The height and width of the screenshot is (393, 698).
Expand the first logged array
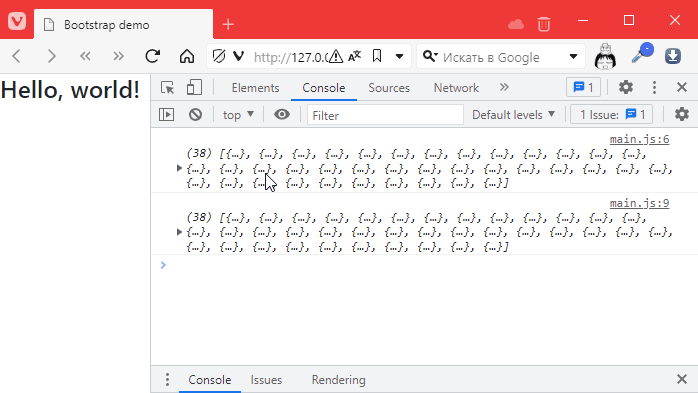pyautogui.click(x=179, y=168)
